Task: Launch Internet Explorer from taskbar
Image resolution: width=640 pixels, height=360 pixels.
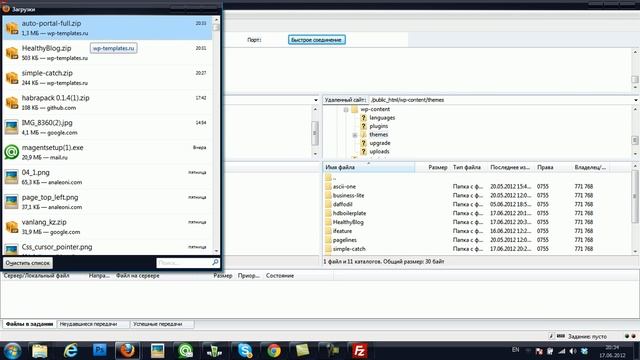Action: click(71, 351)
